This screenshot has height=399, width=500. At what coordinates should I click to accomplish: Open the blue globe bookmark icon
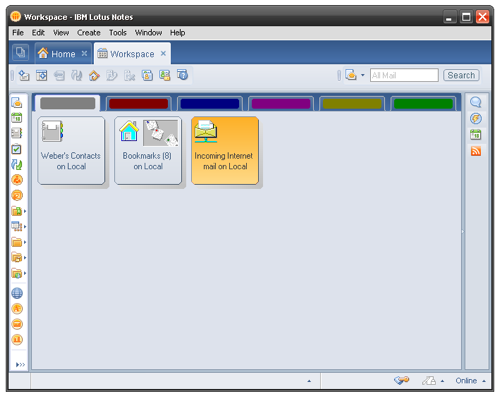click(17, 293)
